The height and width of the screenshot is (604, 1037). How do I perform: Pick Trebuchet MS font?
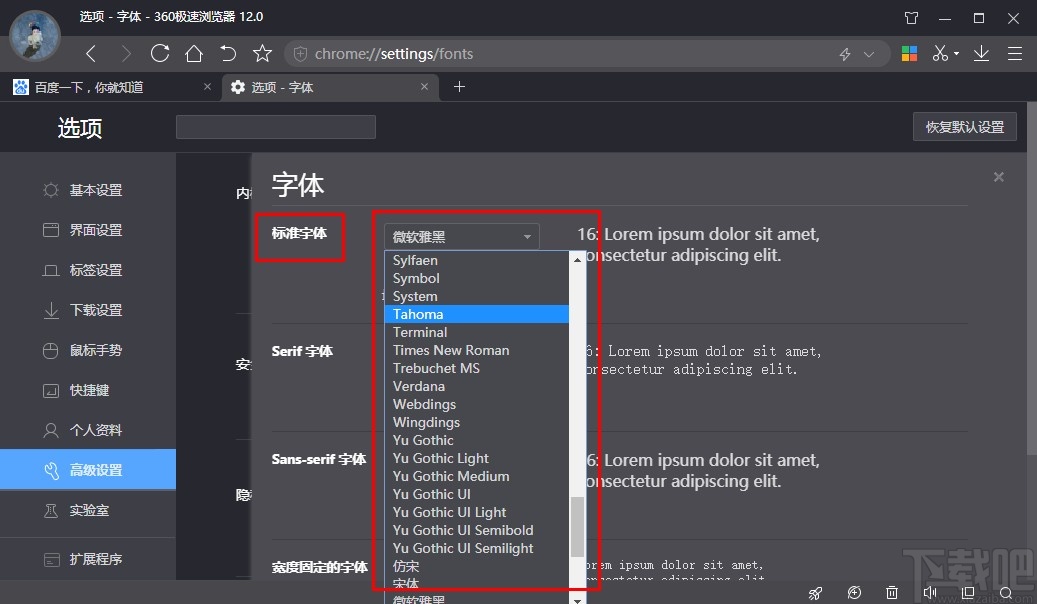tap(477, 368)
